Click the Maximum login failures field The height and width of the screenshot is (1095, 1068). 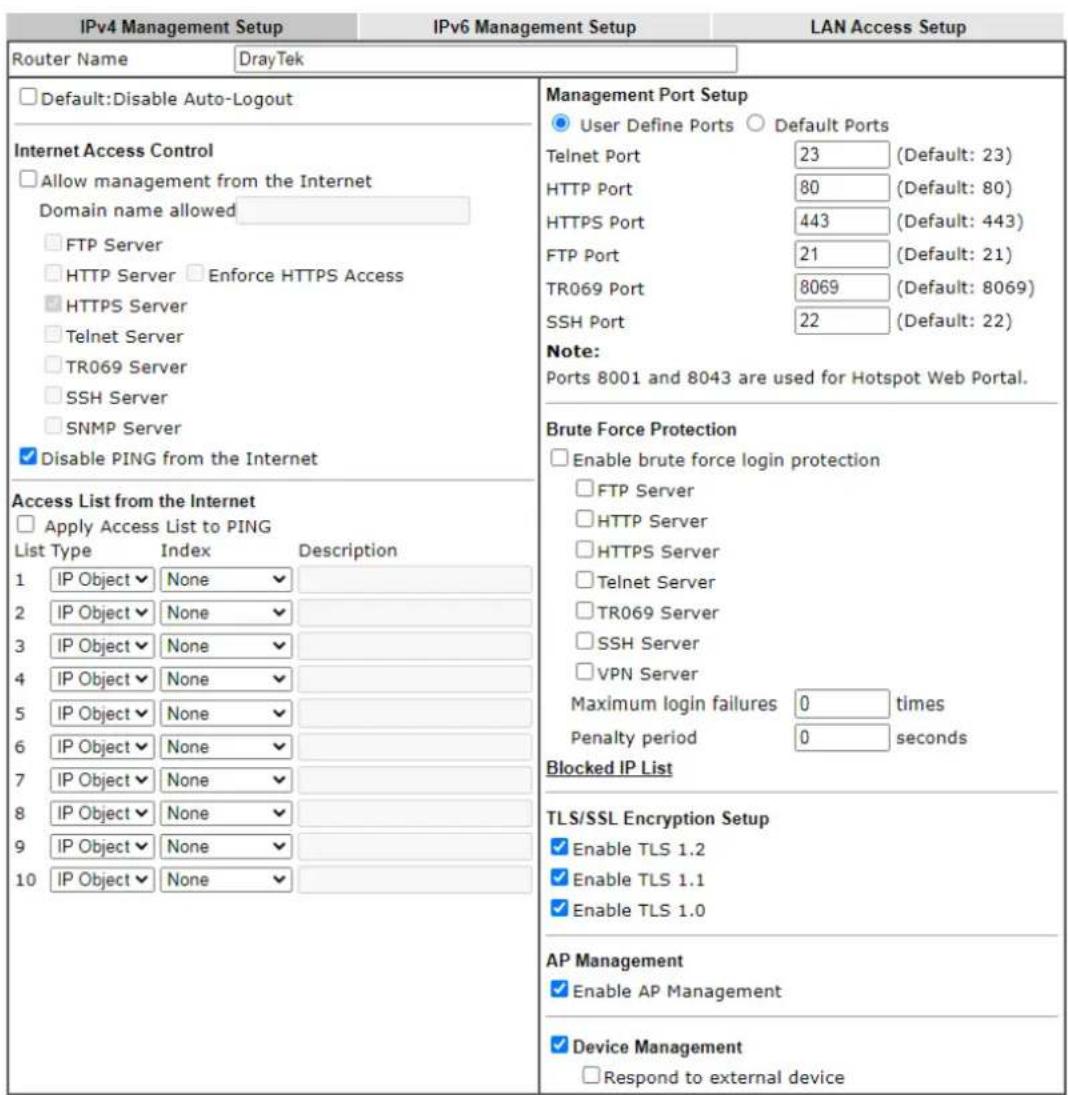[x=842, y=703]
